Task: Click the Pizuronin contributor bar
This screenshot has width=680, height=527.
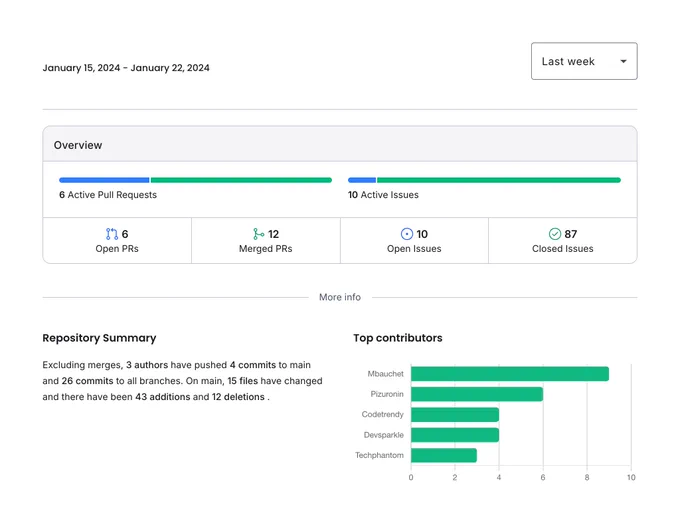Action: click(x=477, y=394)
